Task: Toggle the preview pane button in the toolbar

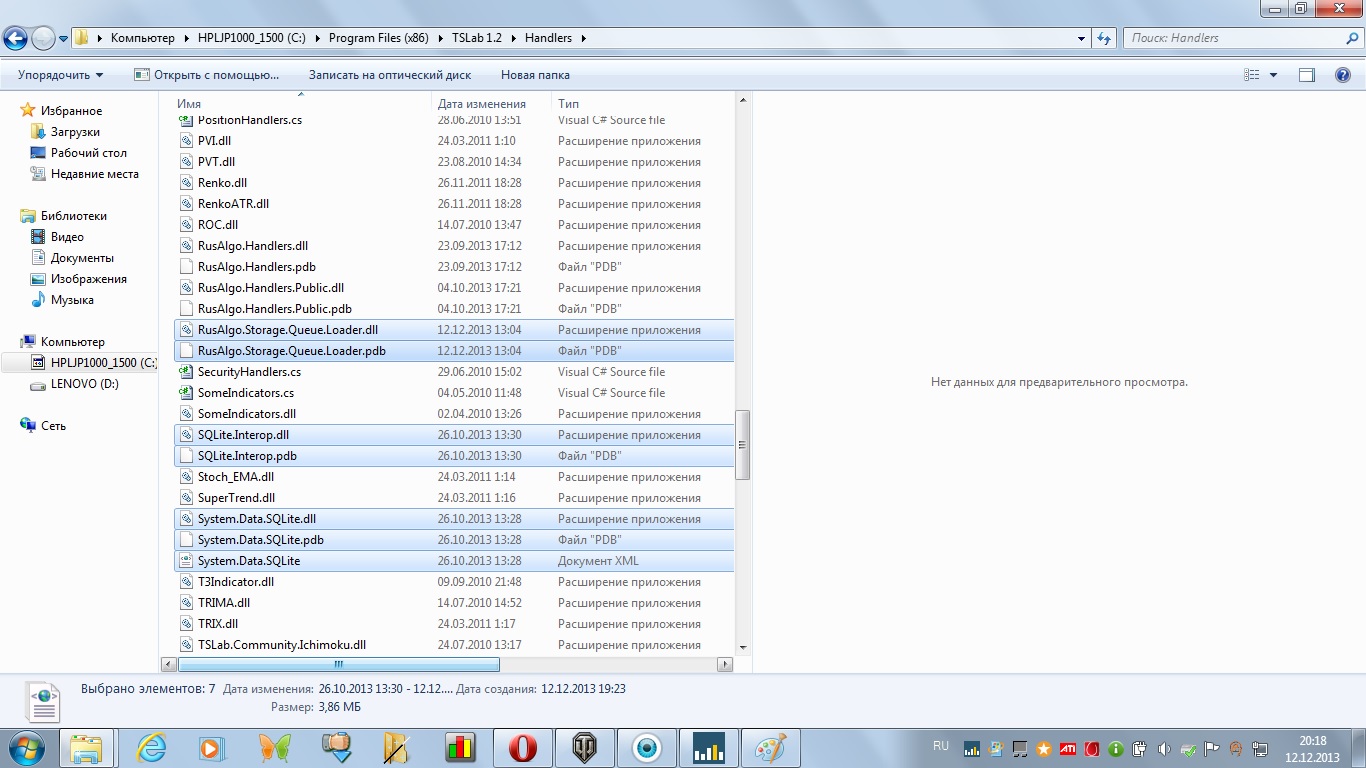Action: pyautogui.click(x=1306, y=75)
